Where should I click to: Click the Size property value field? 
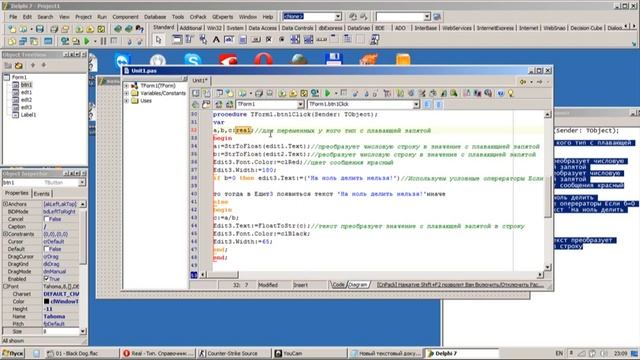click(60, 331)
